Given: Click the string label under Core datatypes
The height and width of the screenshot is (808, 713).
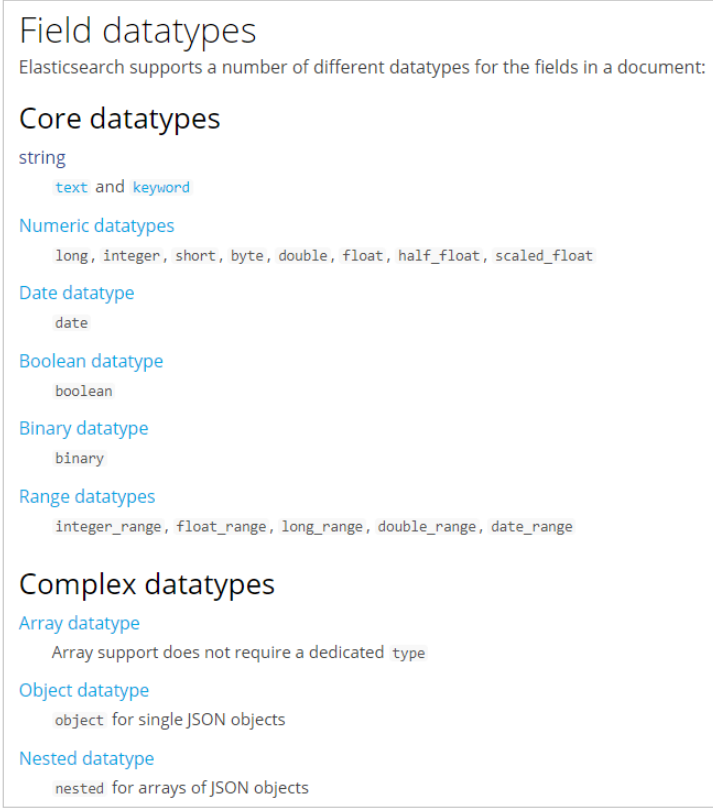Looking at the screenshot, I should click(x=42, y=158).
